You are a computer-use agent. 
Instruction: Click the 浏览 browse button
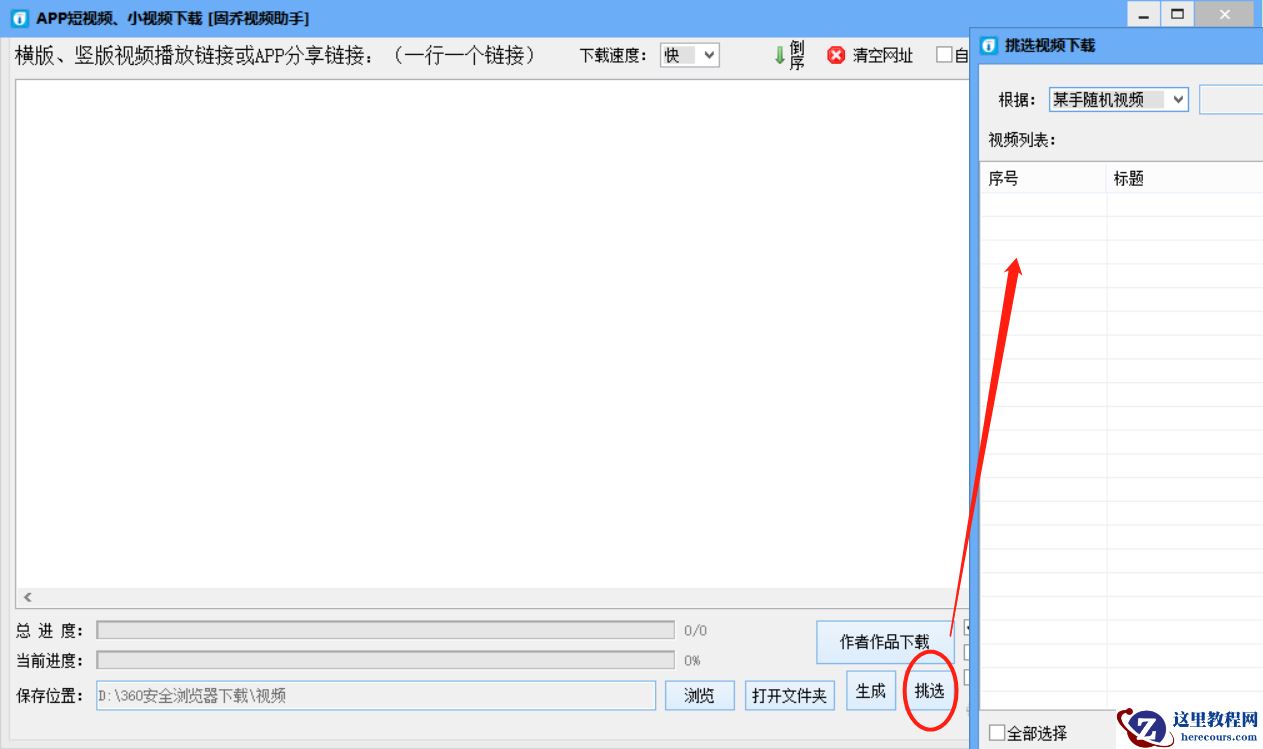700,696
